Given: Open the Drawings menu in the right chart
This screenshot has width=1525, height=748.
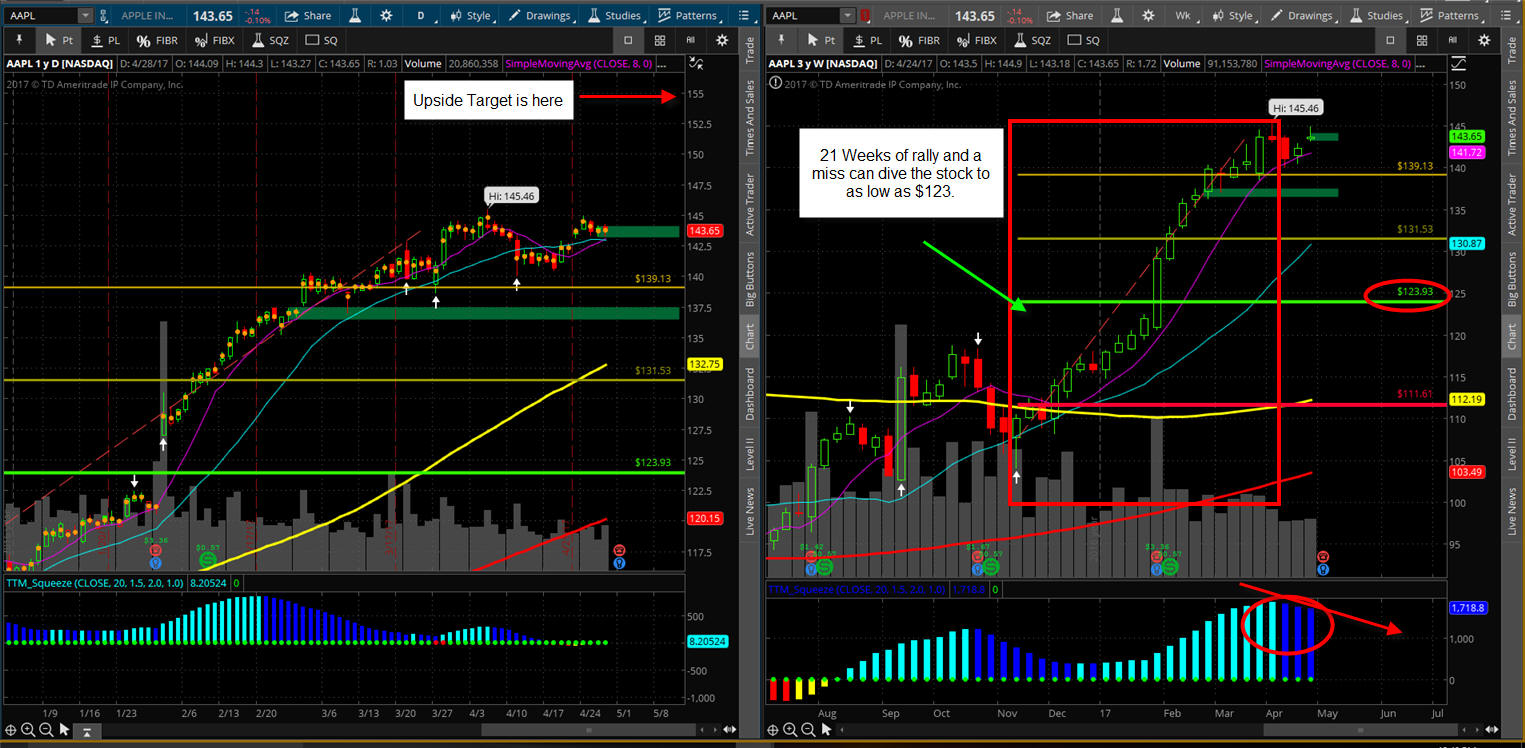Looking at the screenshot, I should point(1303,15).
